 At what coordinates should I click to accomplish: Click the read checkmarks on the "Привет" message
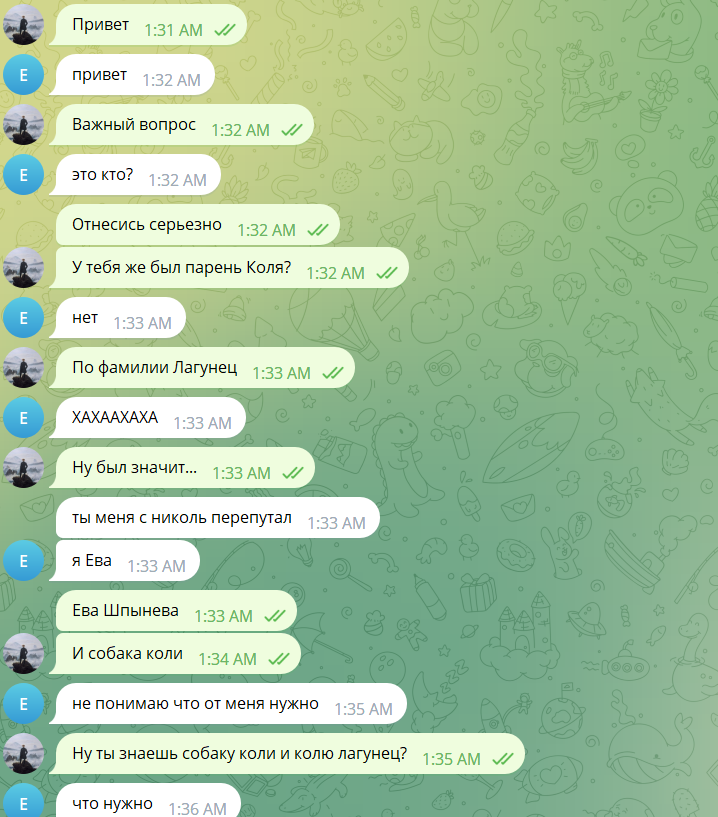(x=225, y=30)
